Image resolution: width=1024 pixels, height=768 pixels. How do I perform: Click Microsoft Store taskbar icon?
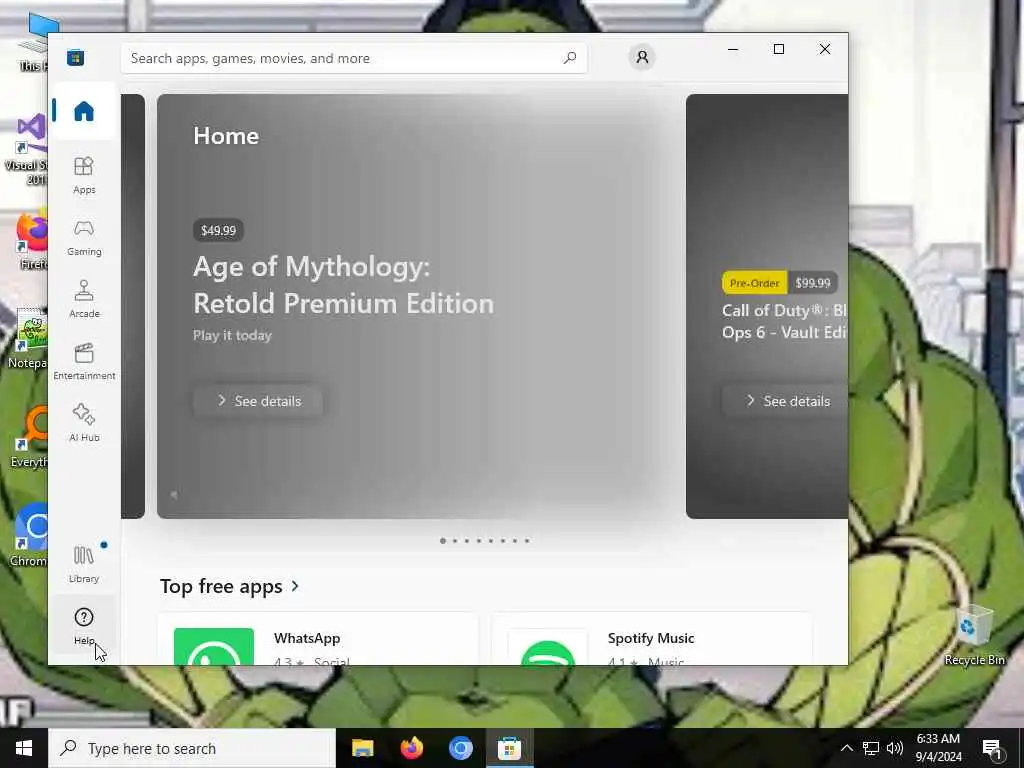(x=509, y=748)
